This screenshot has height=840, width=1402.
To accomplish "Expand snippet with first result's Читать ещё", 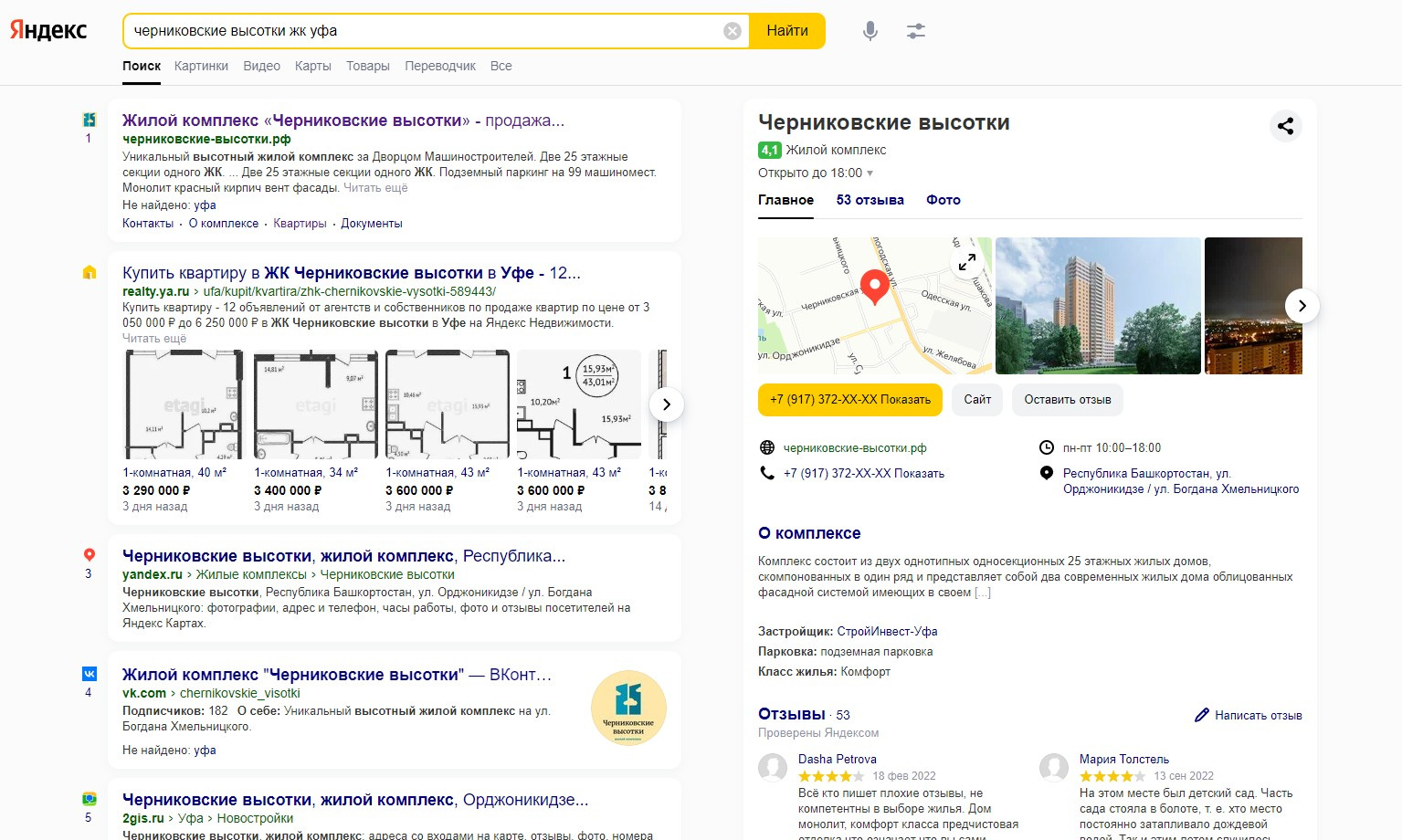I will click(x=375, y=188).
